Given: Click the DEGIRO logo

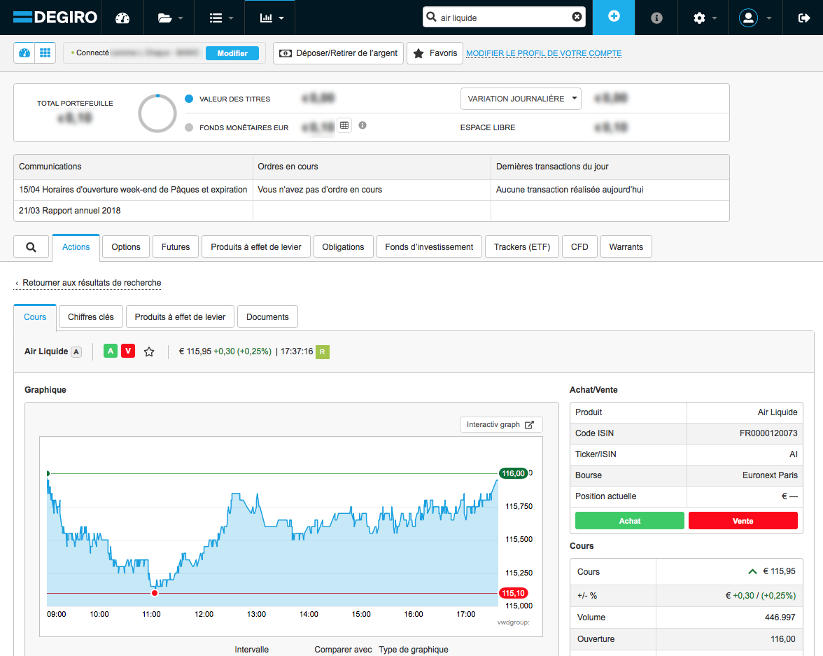Looking at the screenshot, I should coord(55,17).
